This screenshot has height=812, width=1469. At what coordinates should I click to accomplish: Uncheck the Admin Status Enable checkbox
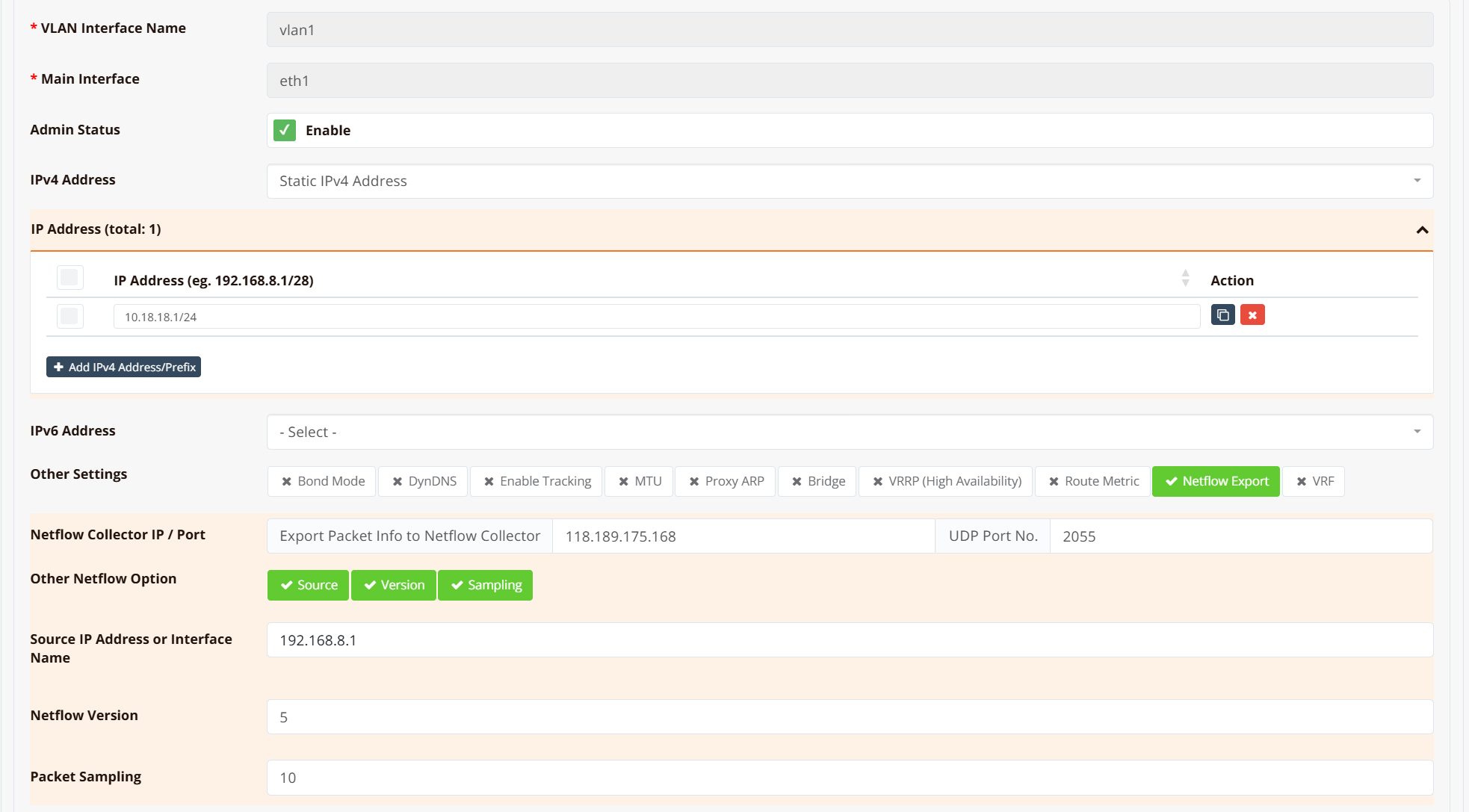(x=285, y=131)
